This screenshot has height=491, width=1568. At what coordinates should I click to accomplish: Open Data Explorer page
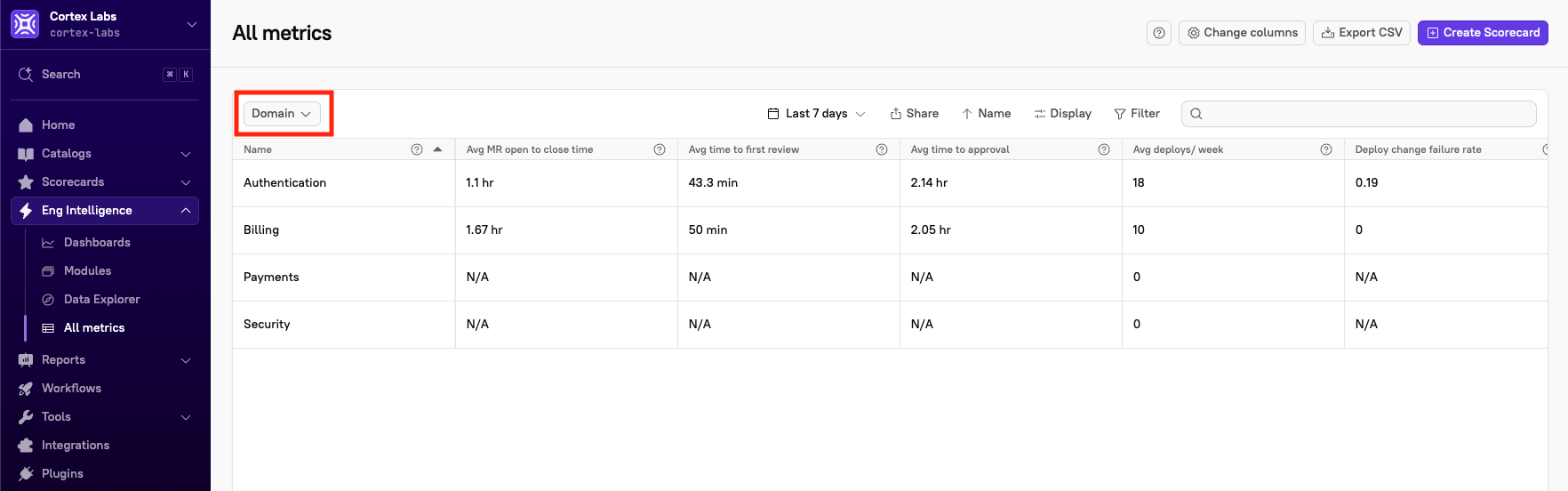point(101,300)
